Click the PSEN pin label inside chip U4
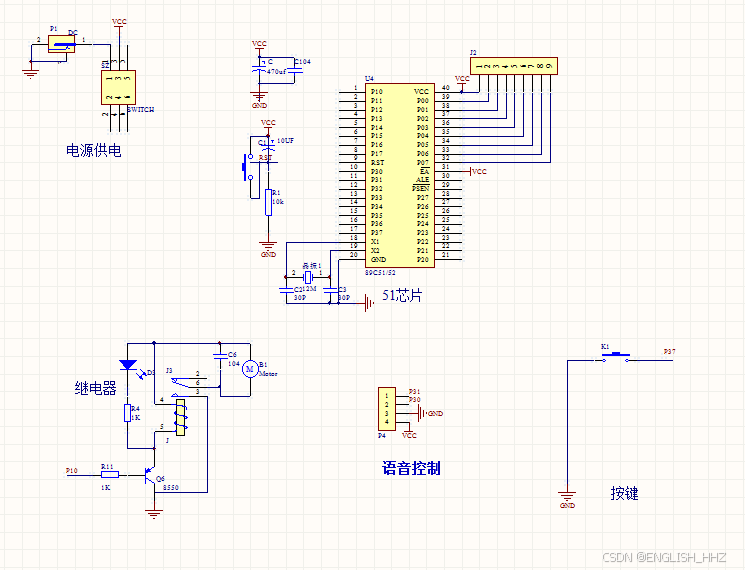Image resolution: width=745 pixels, height=570 pixels. pyautogui.click(x=420, y=189)
